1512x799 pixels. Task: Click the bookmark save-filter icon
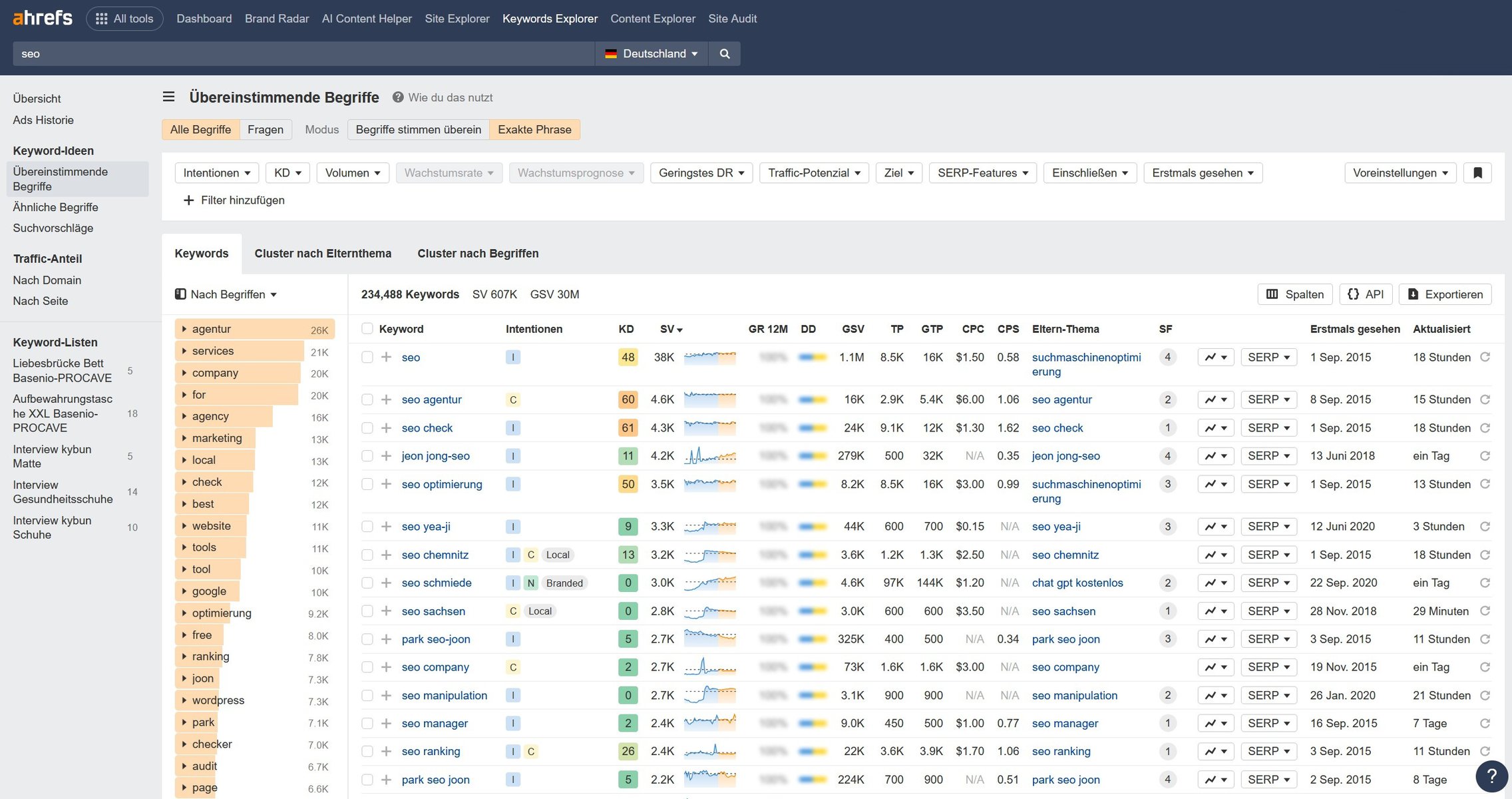[1477, 173]
